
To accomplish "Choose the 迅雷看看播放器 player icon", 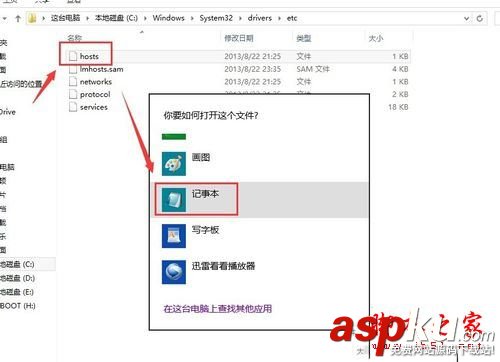I will (174, 272).
